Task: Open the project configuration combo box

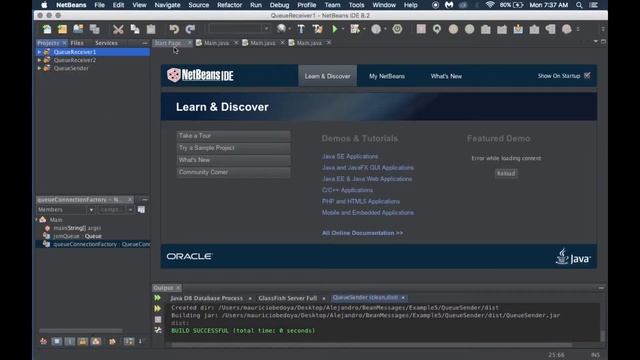Action: (239, 29)
